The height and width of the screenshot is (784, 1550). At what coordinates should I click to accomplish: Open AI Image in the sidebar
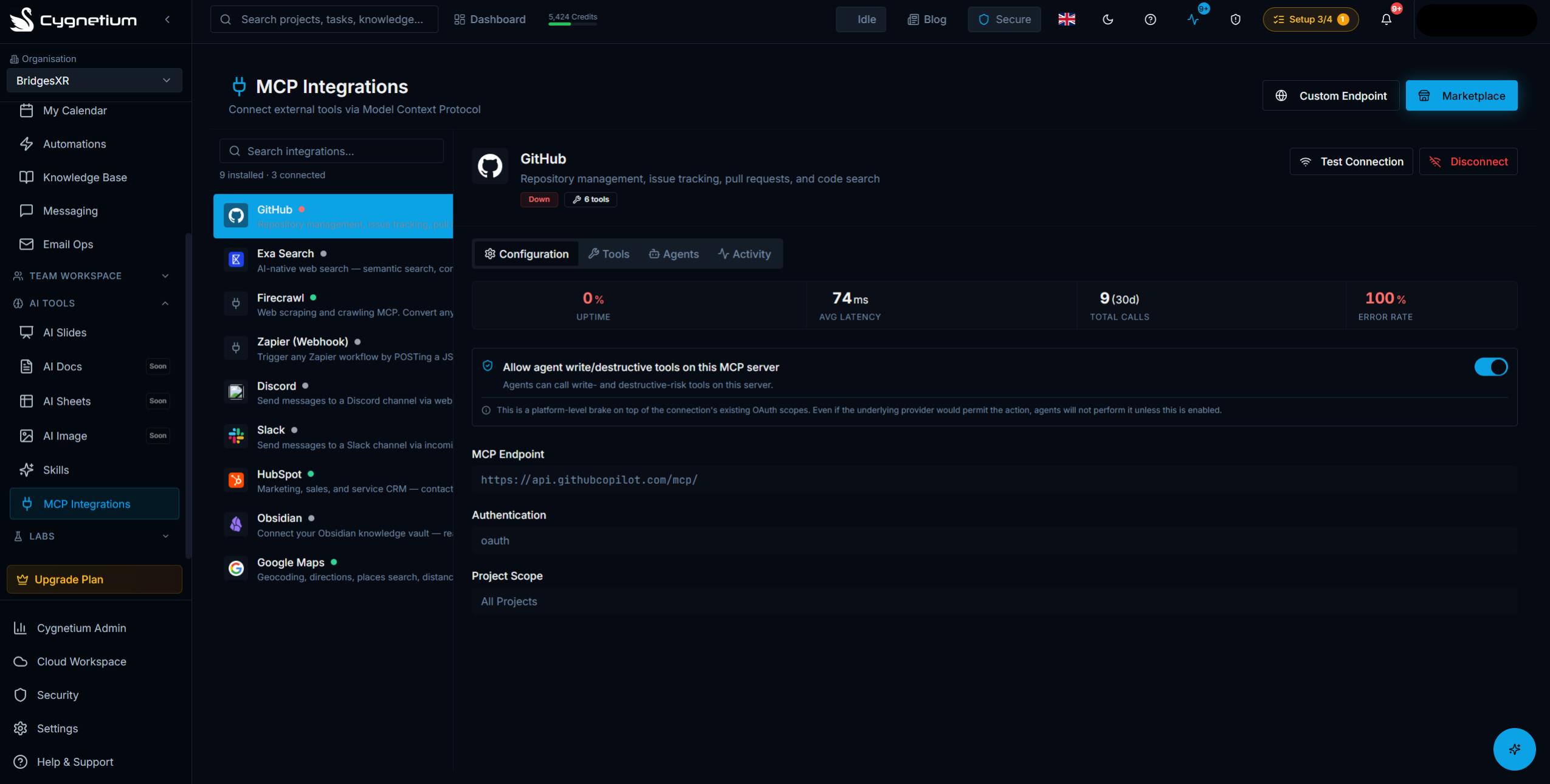(x=94, y=436)
